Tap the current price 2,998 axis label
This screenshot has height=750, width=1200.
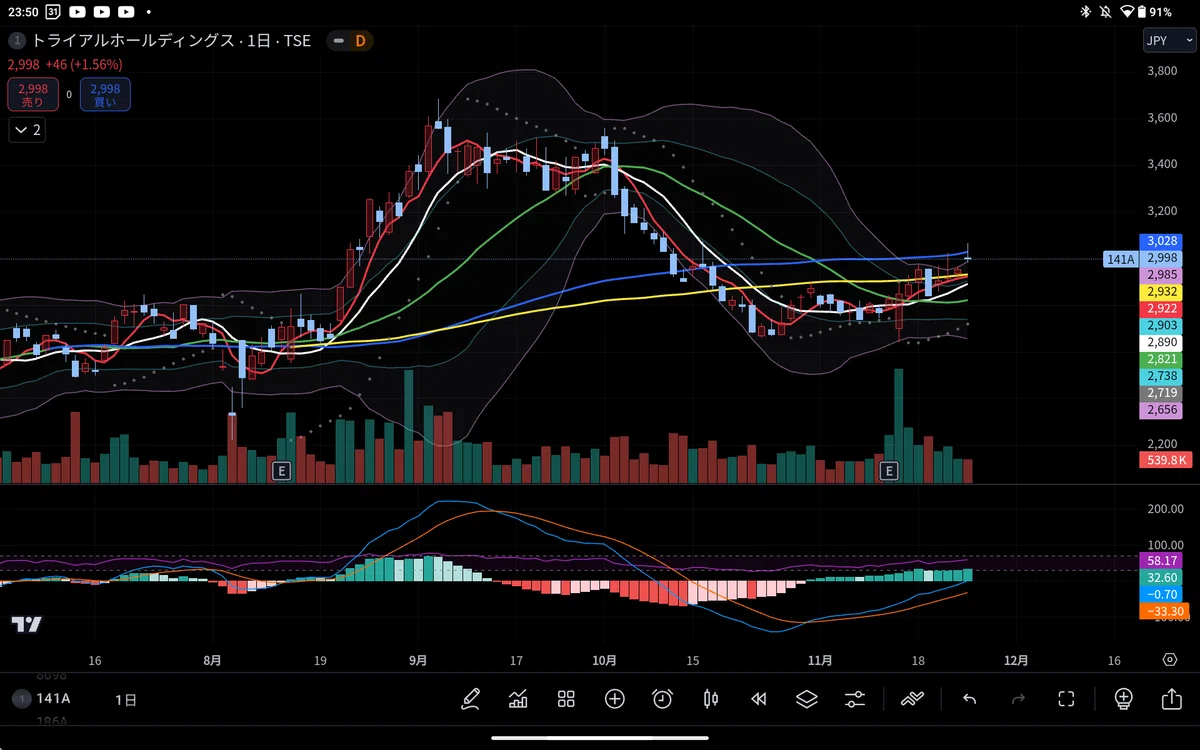click(1162, 258)
